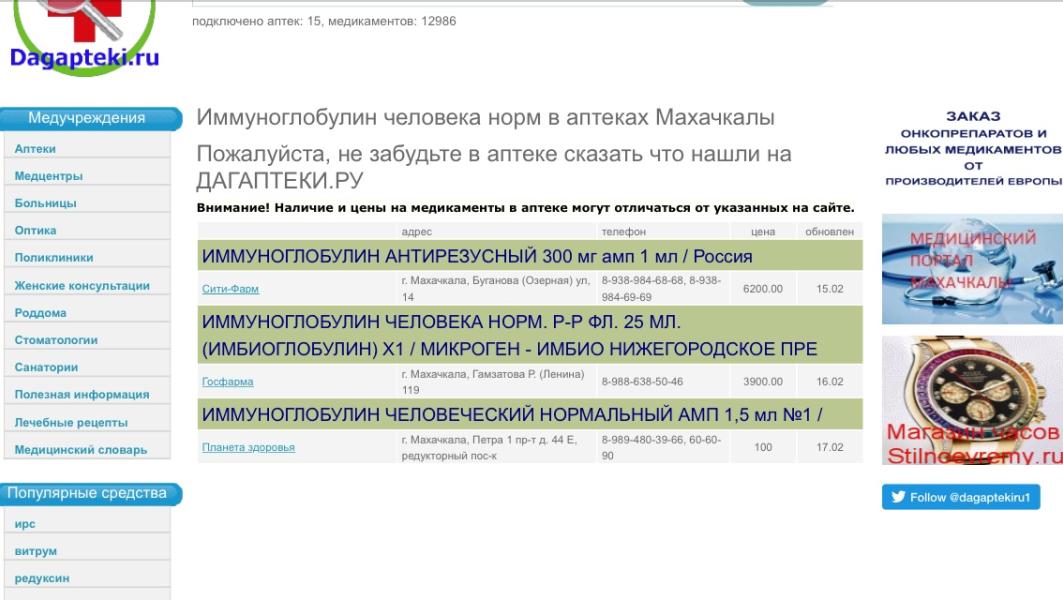
Task: Click Планета здоровья pharmacy link
Action: click(x=248, y=447)
